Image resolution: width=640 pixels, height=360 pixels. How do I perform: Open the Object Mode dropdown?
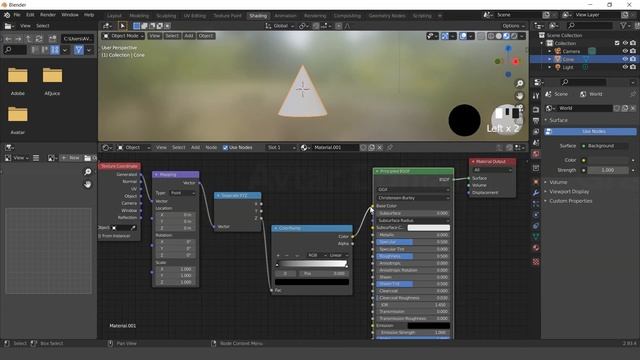(123, 36)
